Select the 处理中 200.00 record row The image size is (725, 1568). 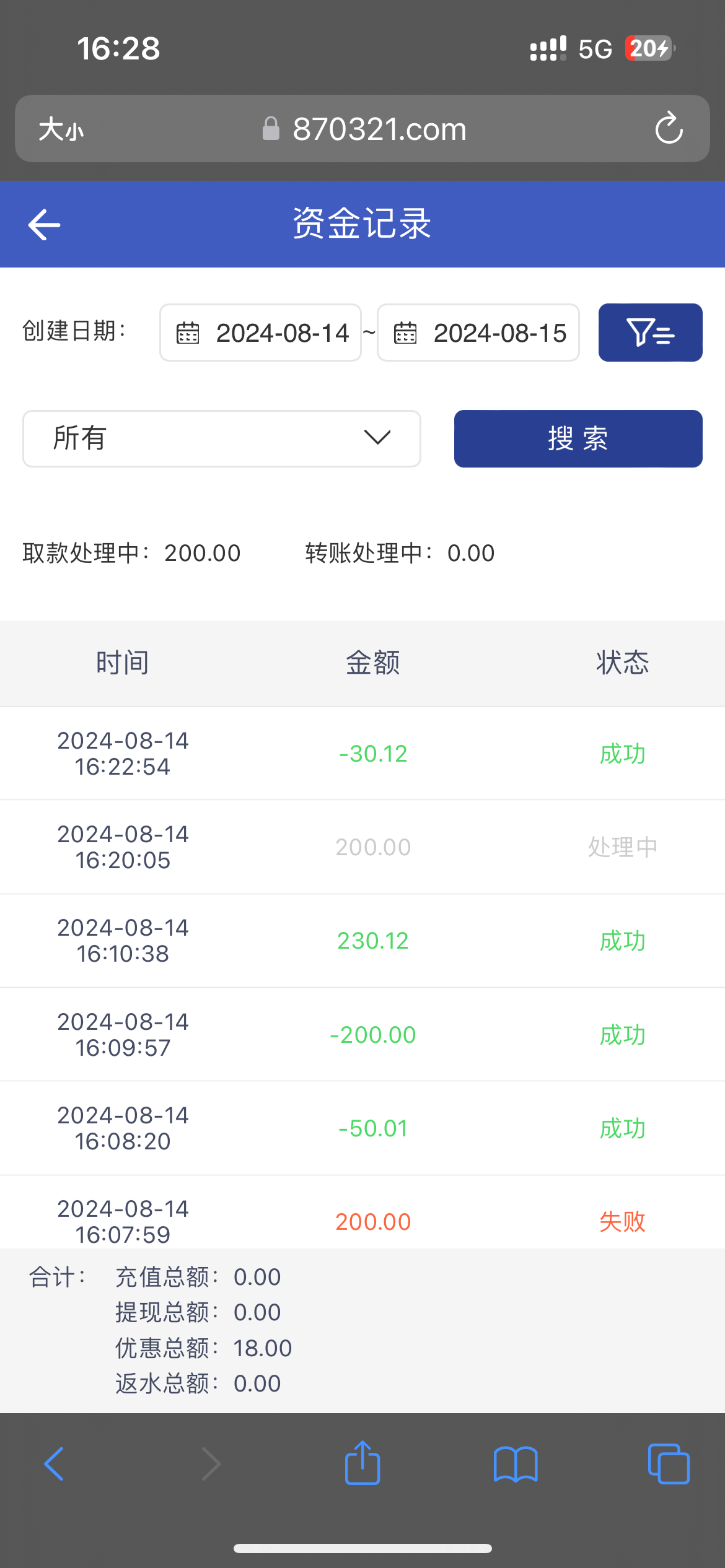tap(362, 847)
